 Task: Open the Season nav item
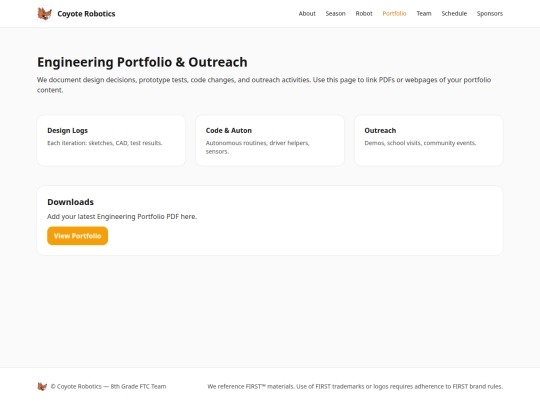click(335, 13)
